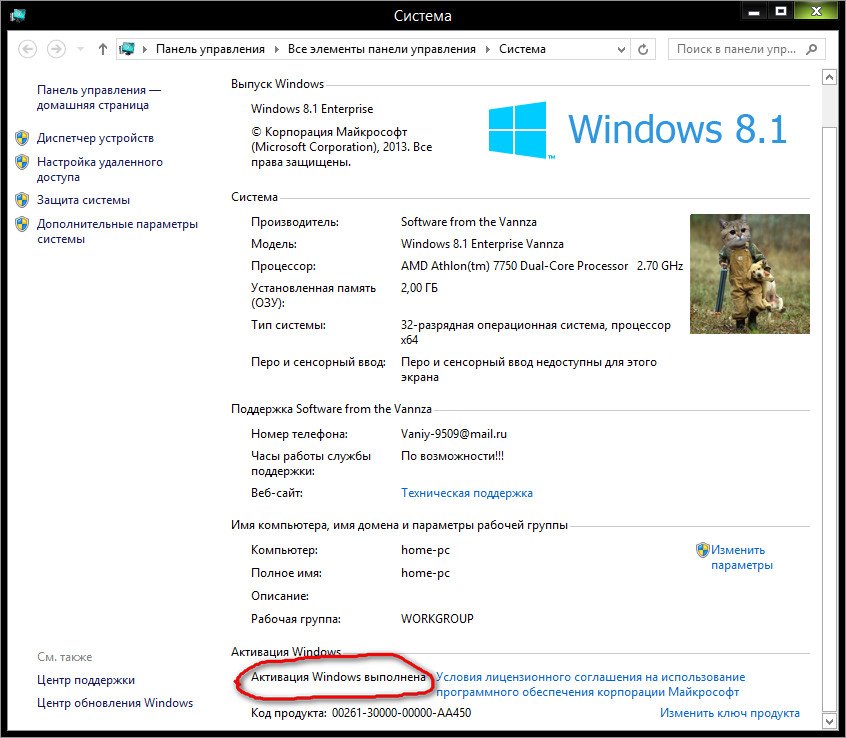
Task: Click 'Изменить ключ продукта' link
Action: 729,713
